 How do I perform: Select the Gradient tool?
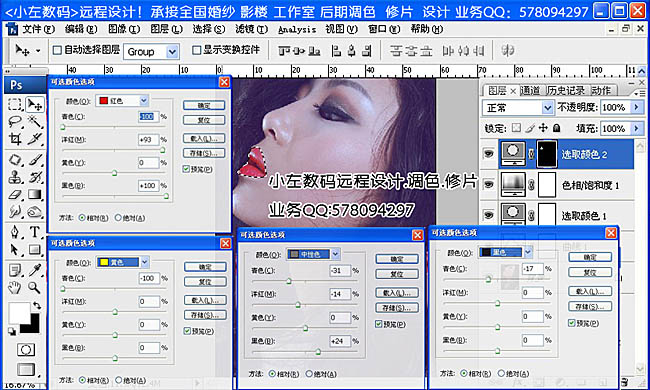(35, 194)
